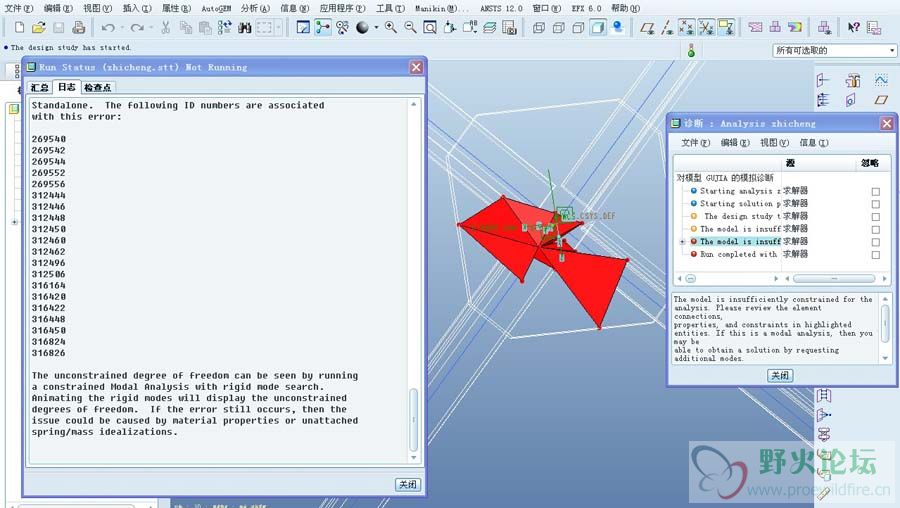Check ignore box for highlighted 'The model is insuff' row
This screenshot has width=900, height=508.
875,242
